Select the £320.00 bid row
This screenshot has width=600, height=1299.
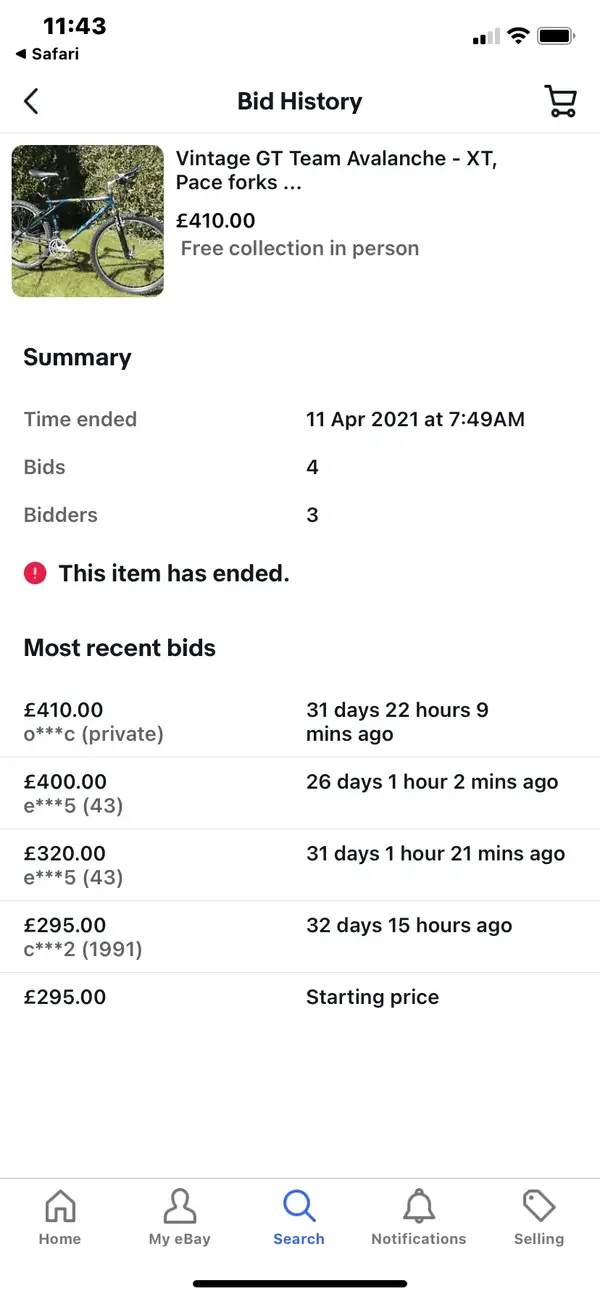pyautogui.click(x=300, y=866)
